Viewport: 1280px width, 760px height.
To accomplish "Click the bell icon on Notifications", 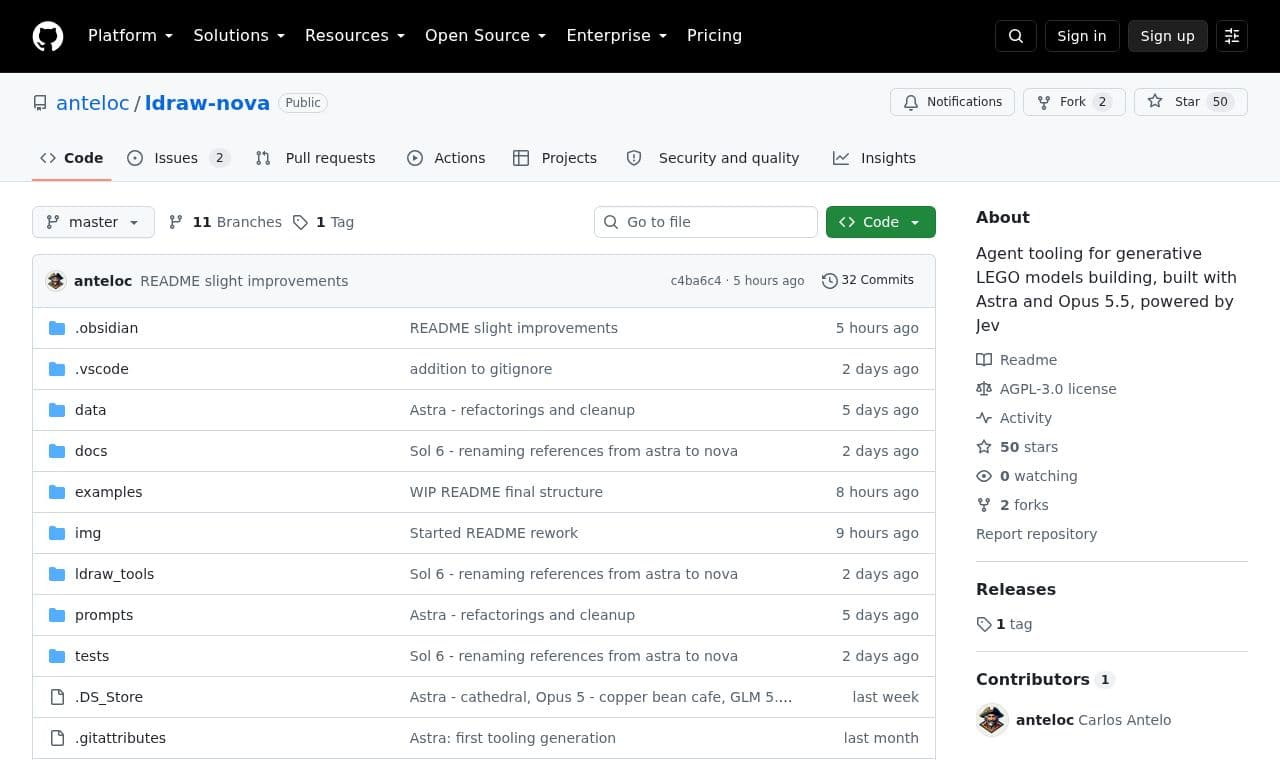I will click(x=911, y=102).
